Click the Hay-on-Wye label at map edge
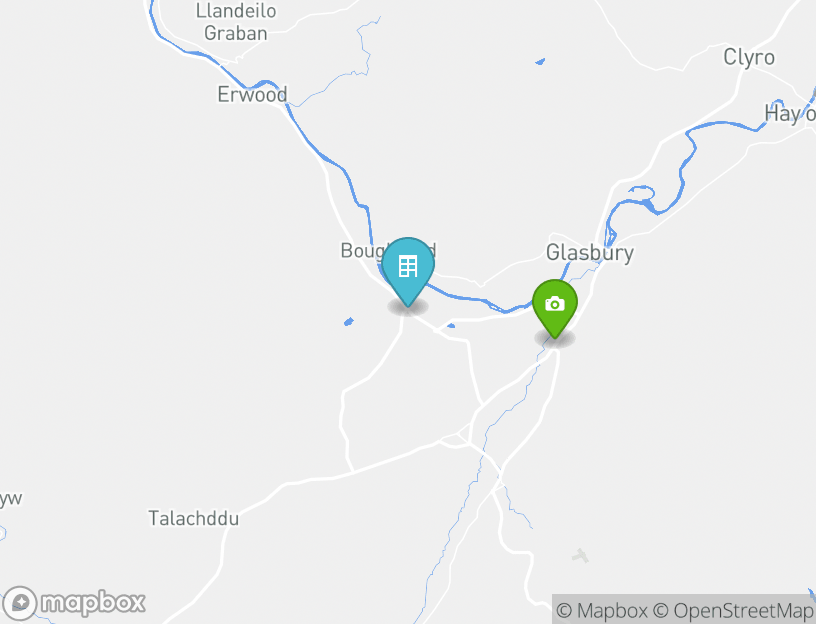The image size is (816, 624). tap(789, 113)
